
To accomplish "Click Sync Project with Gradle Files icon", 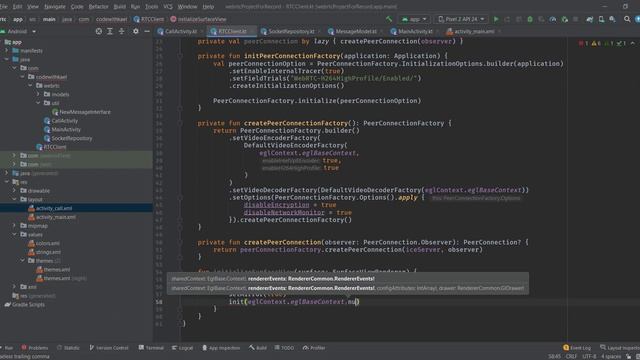I will (589, 19).
